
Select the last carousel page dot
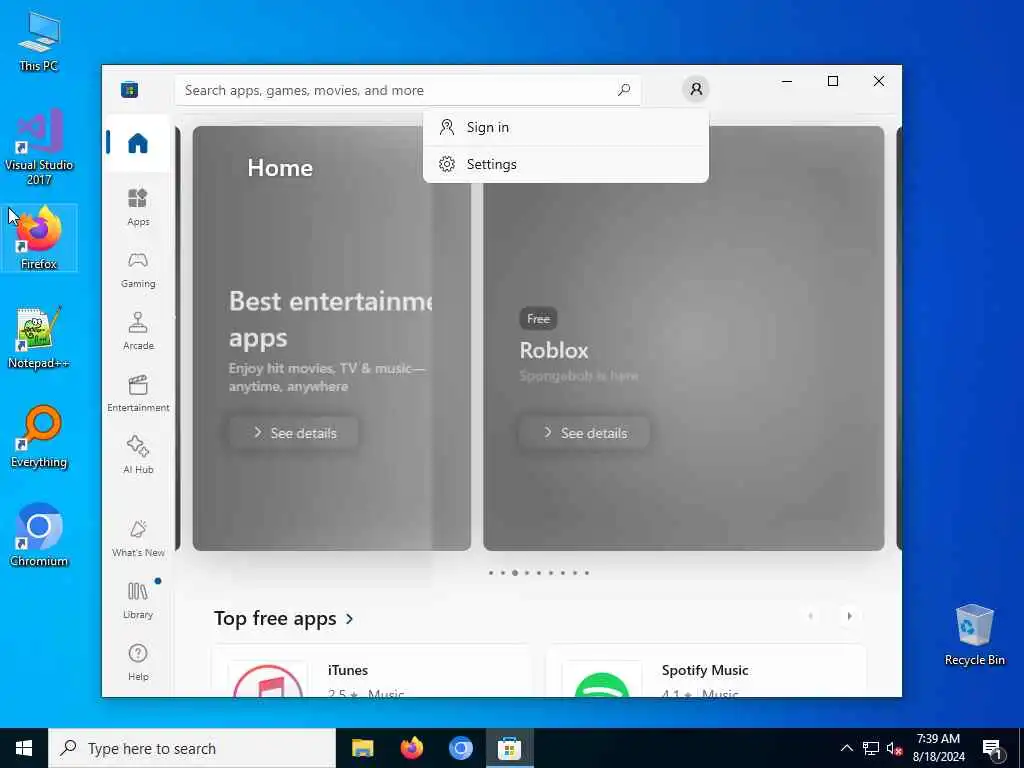586,573
